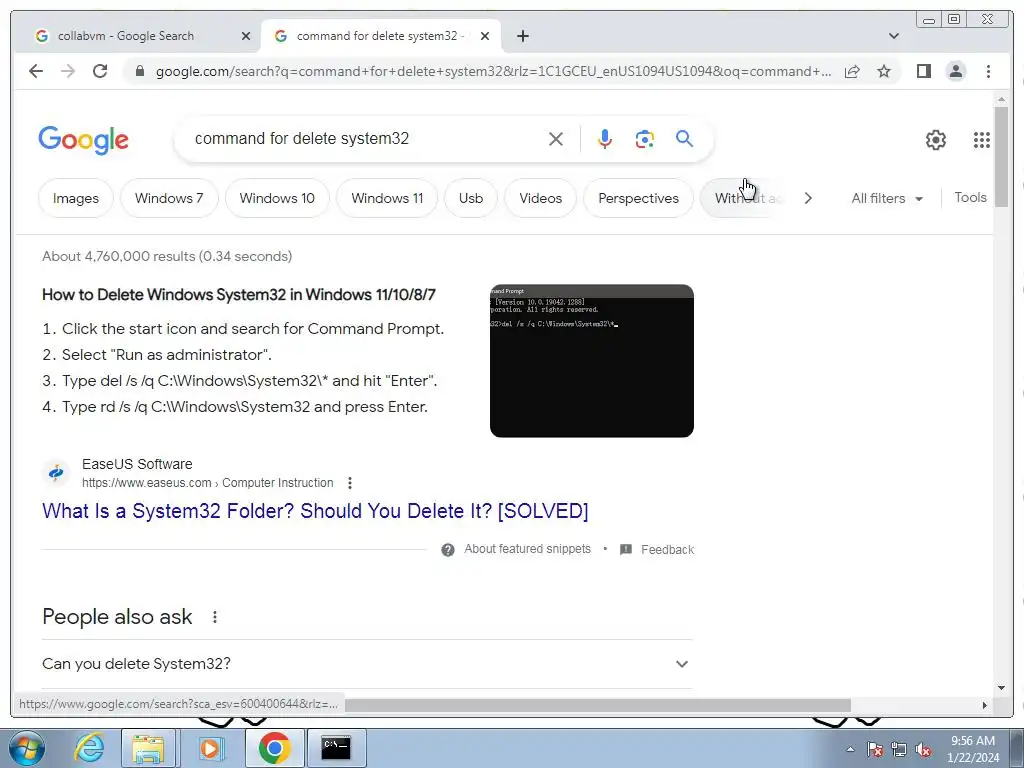Launch Internet Explorer from taskbar

point(89,748)
